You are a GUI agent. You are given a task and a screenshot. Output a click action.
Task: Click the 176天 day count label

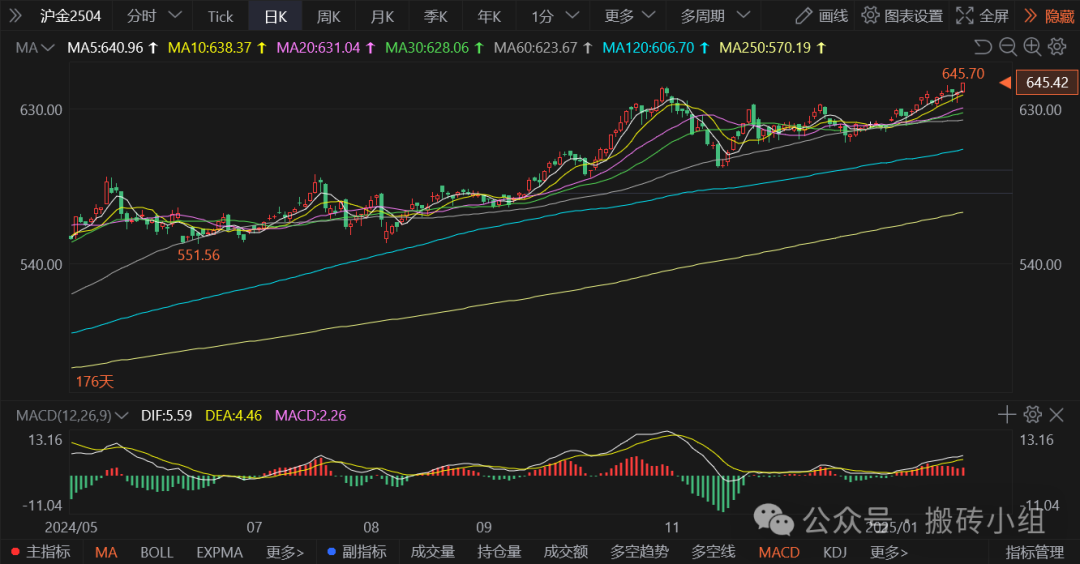pyautogui.click(x=94, y=382)
